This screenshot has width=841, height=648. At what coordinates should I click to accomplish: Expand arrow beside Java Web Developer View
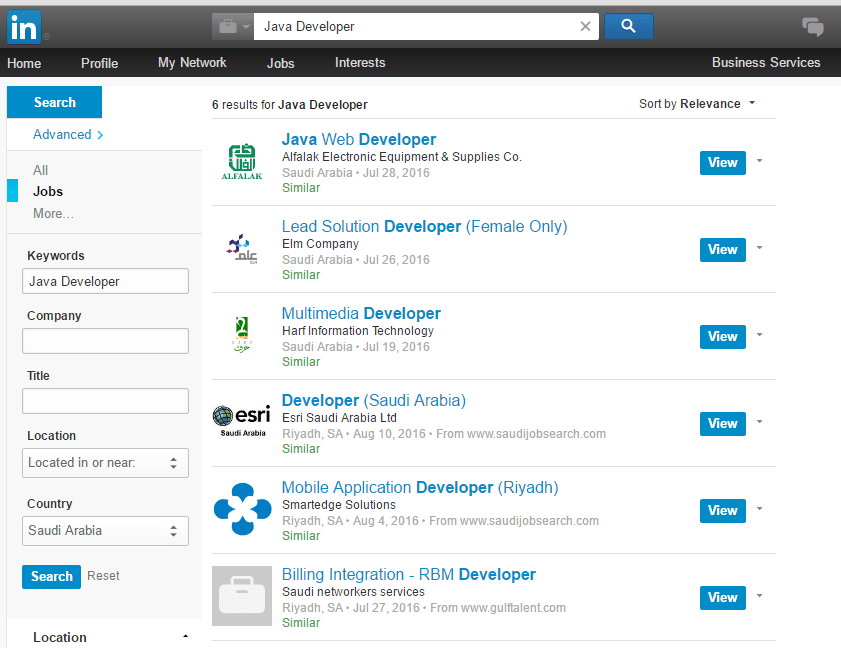760,161
